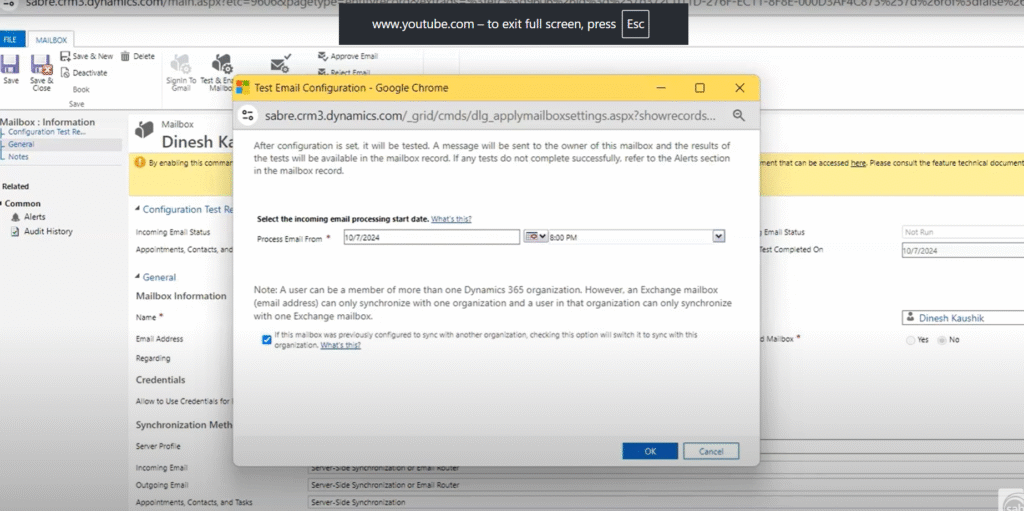This screenshot has width=1024, height=511.
Task: Open the calendar date picker icon
Action: [x=531, y=236]
